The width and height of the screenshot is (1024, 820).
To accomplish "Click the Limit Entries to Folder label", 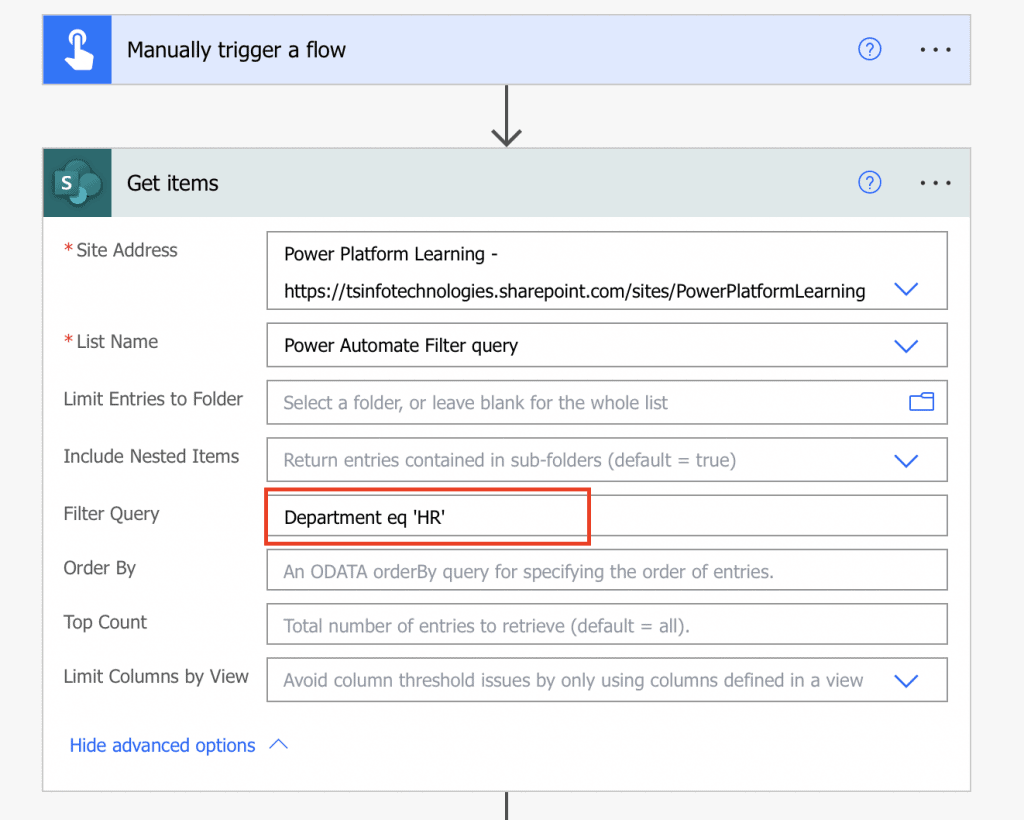I will coord(153,399).
